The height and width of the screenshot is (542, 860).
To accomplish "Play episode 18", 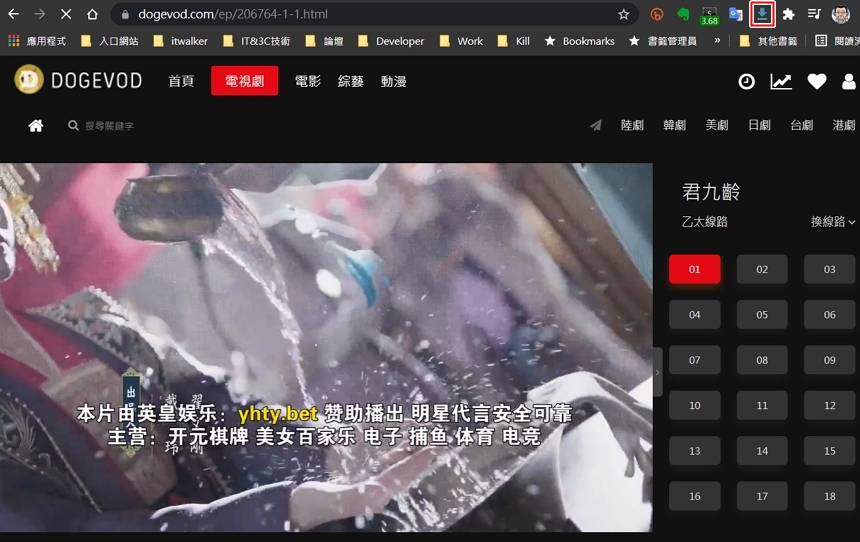I will coord(829,496).
